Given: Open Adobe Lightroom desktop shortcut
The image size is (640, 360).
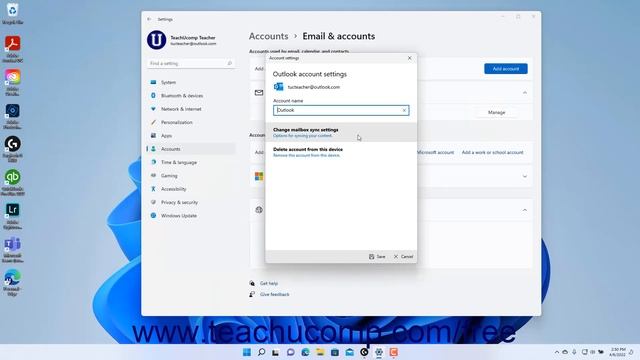Looking at the screenshot, I should [x=12, y=211].
